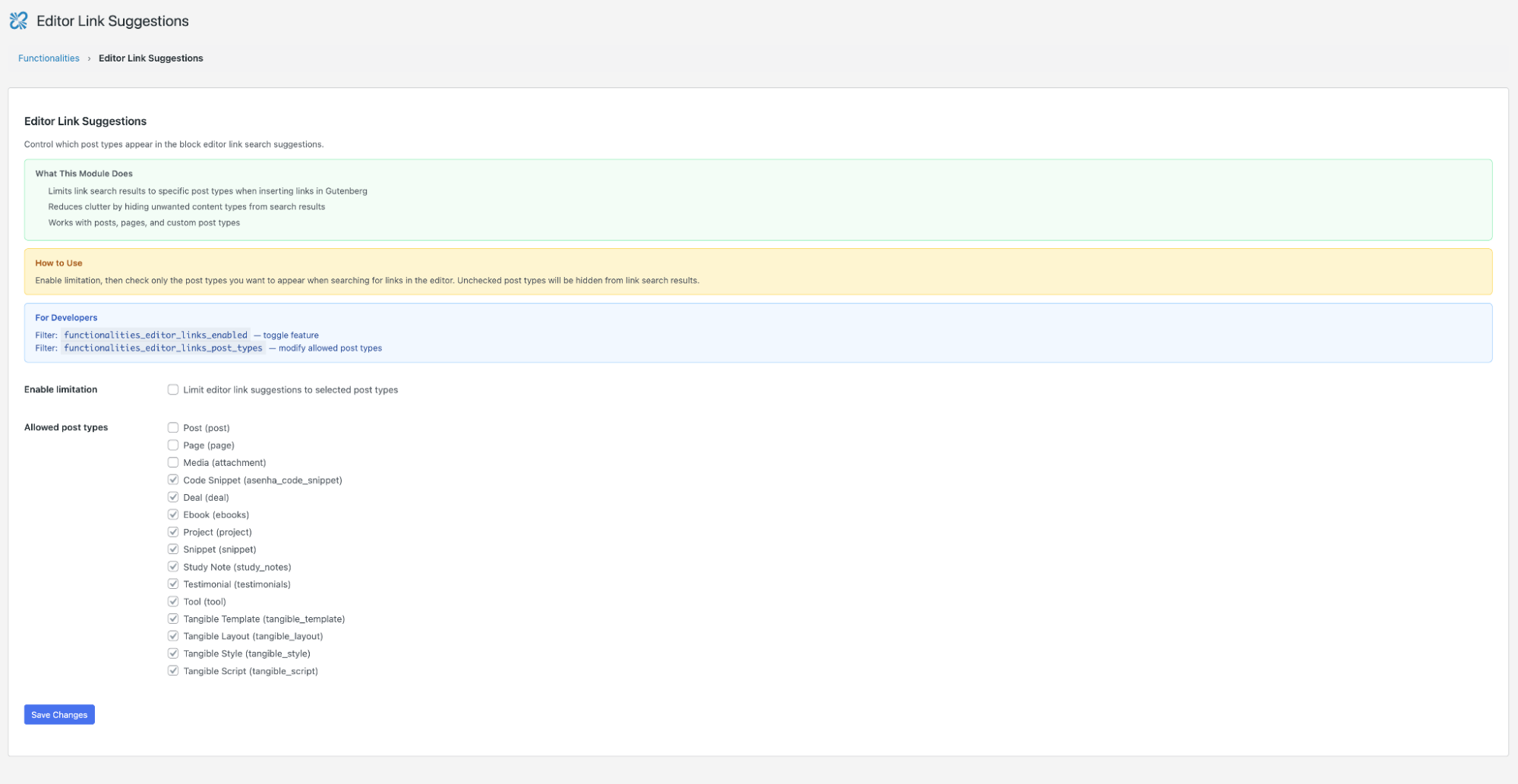Click the Save Changes button
The width and height of the screenshot is (1518, 784).
(59, 714)
